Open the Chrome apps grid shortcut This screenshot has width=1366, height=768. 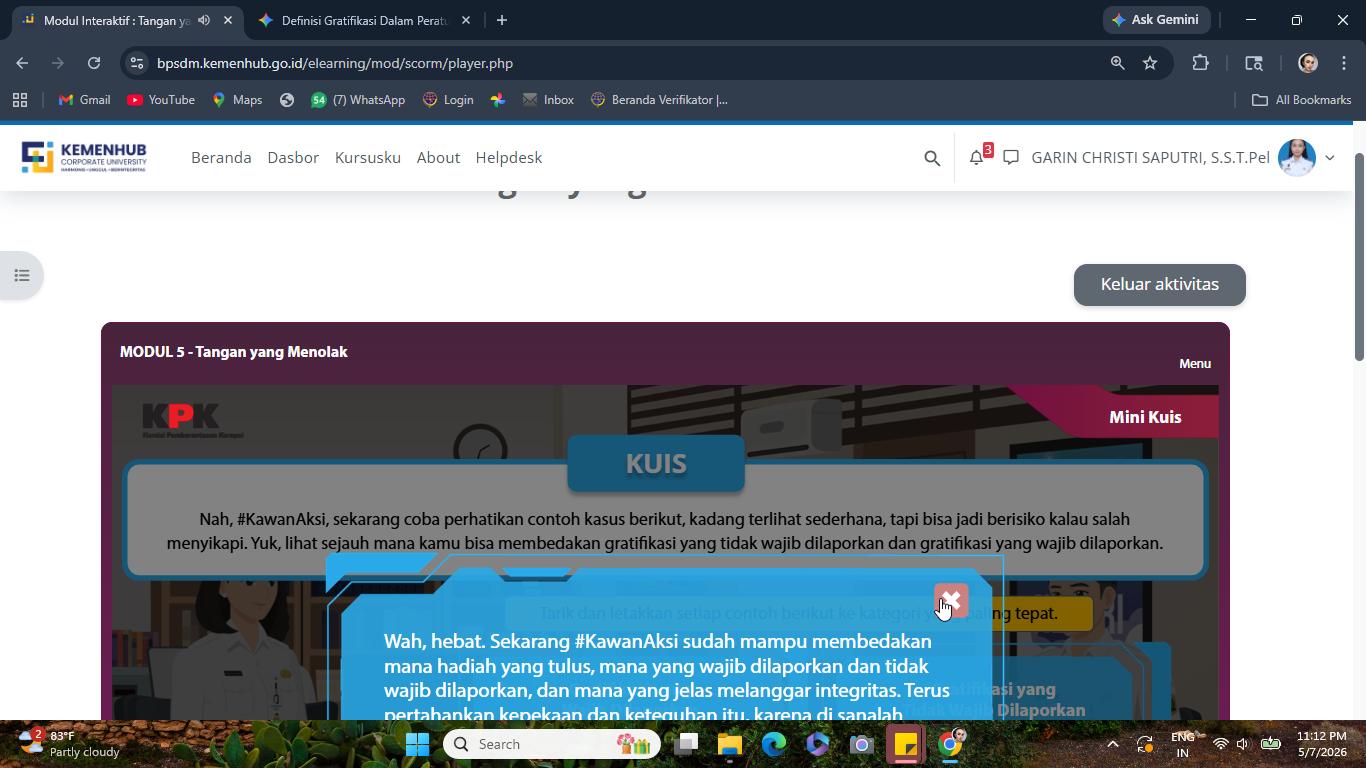[20, 100]
